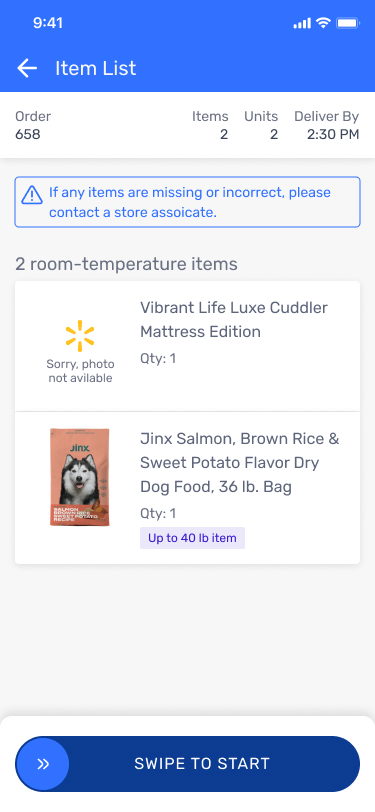Viewport: 375px width, 812px height.
Task: Select the Jinx Salmon dog food title
Action: 240,462
